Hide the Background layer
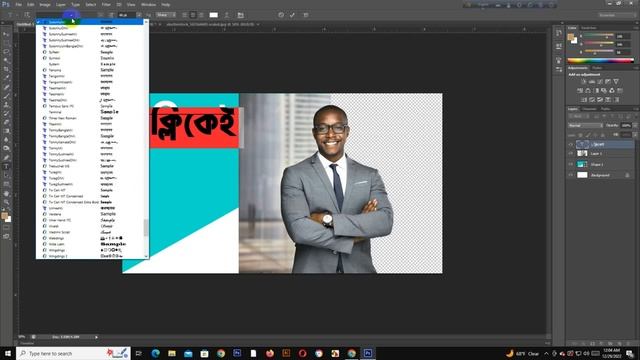 click(571, 175)
